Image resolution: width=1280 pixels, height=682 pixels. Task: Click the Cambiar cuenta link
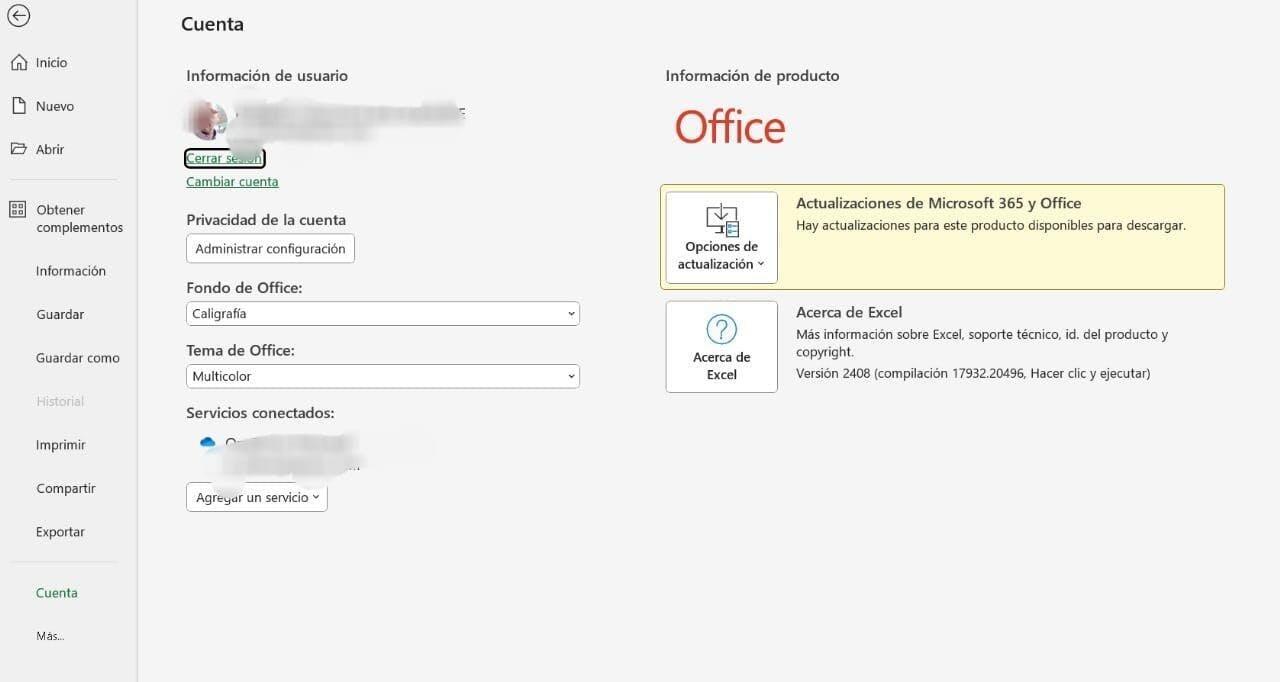[x=232, y=181]
